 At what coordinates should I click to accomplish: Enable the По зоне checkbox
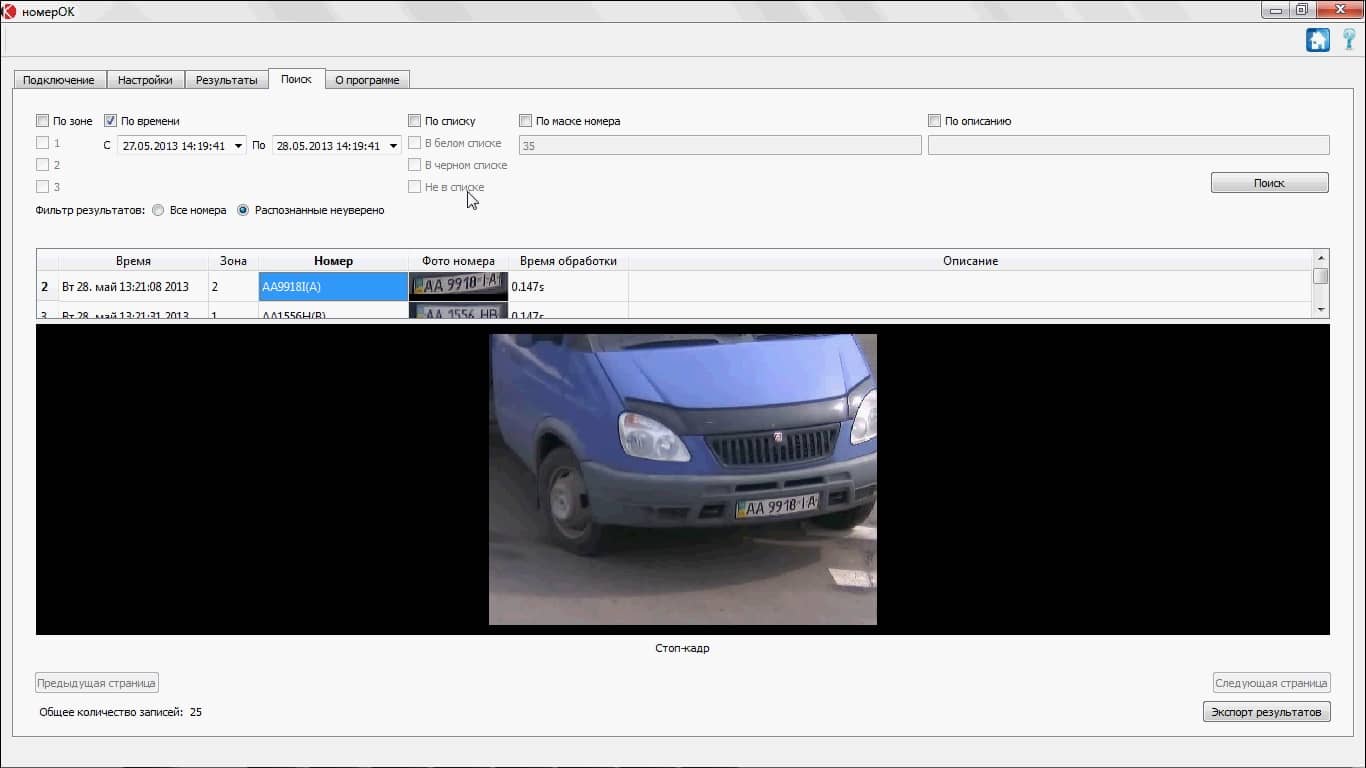pyautogui.click(x=43, y=121)
